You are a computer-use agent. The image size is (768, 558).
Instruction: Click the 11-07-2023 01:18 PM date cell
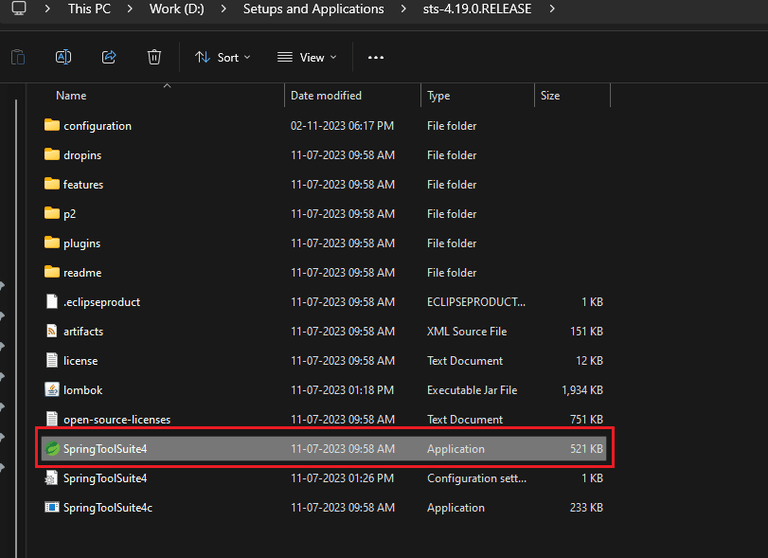(x=342, y=390)
